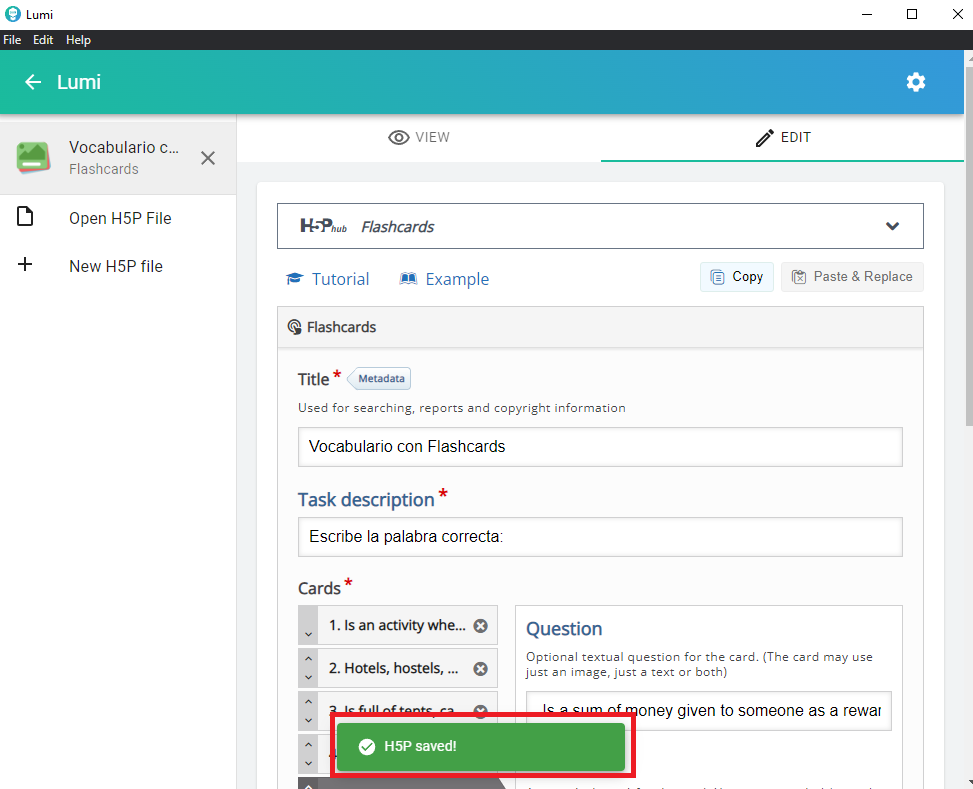Viewport: 973px width, 789px height.
Task: Click the Title text field
Action: pos(600,447)
